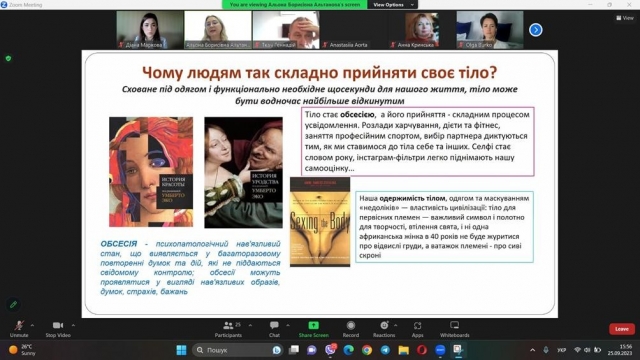The height and width of the screenshot is (360, 640).
Task: Click the История красоты book cover
Action: pyautogui.click(x=151, y=172)
